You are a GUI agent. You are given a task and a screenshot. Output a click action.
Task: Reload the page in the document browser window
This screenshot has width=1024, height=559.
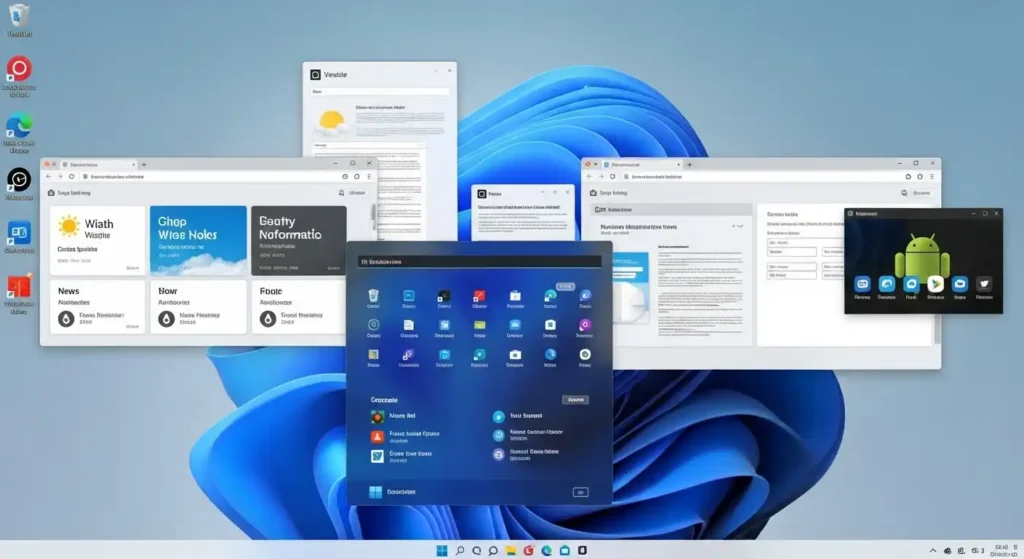click(613, 176)
